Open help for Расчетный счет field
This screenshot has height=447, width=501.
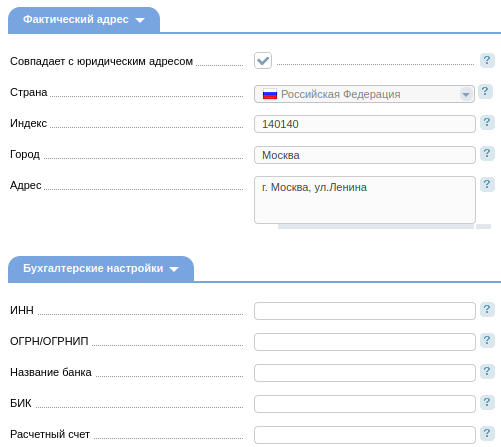pyautogui.click(x=487, y=433)
